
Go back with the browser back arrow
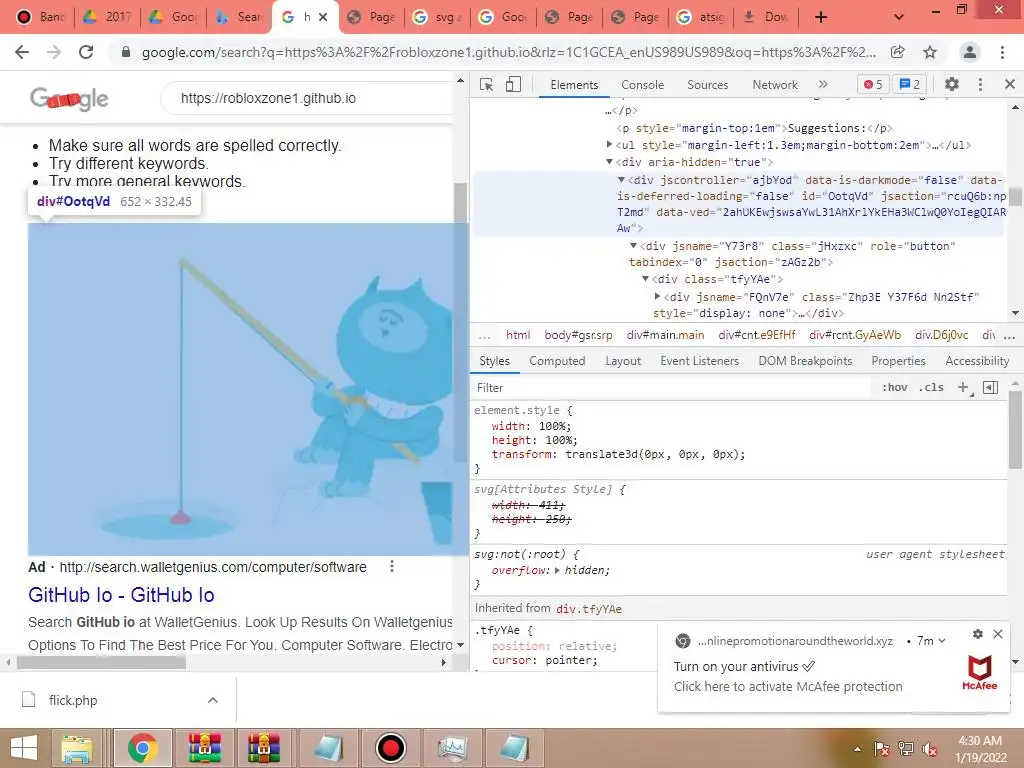[22, 52]
